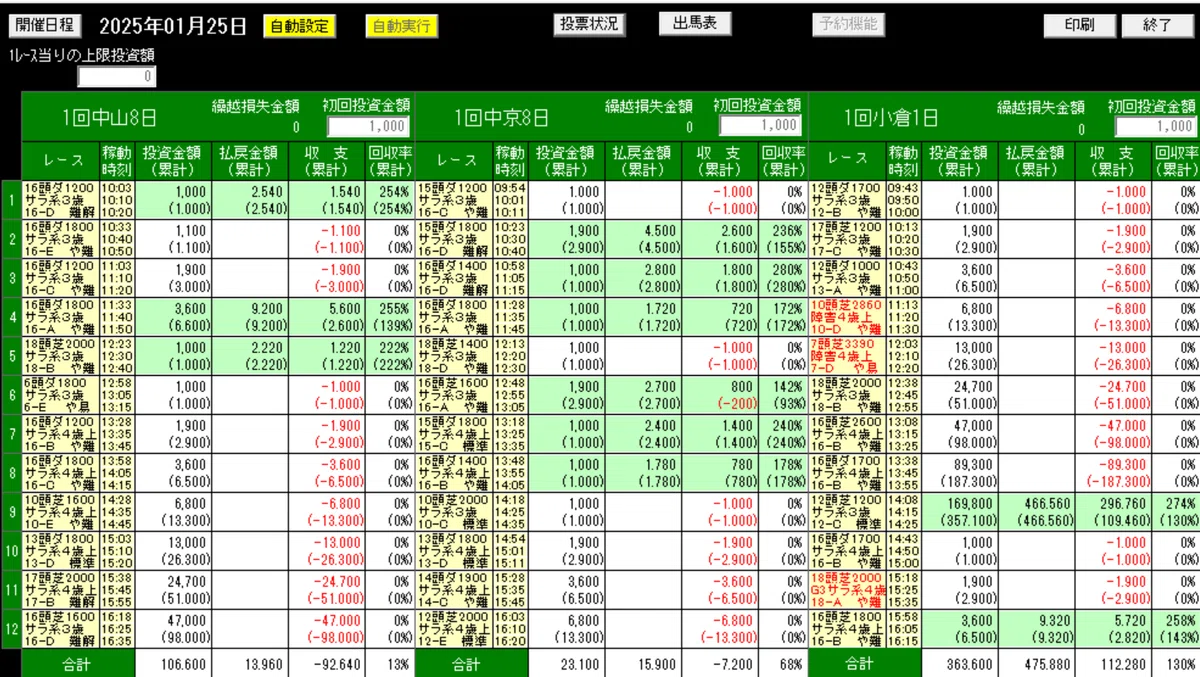
Task: Select the date 2025年01月25日
Action: pos(173,26)
